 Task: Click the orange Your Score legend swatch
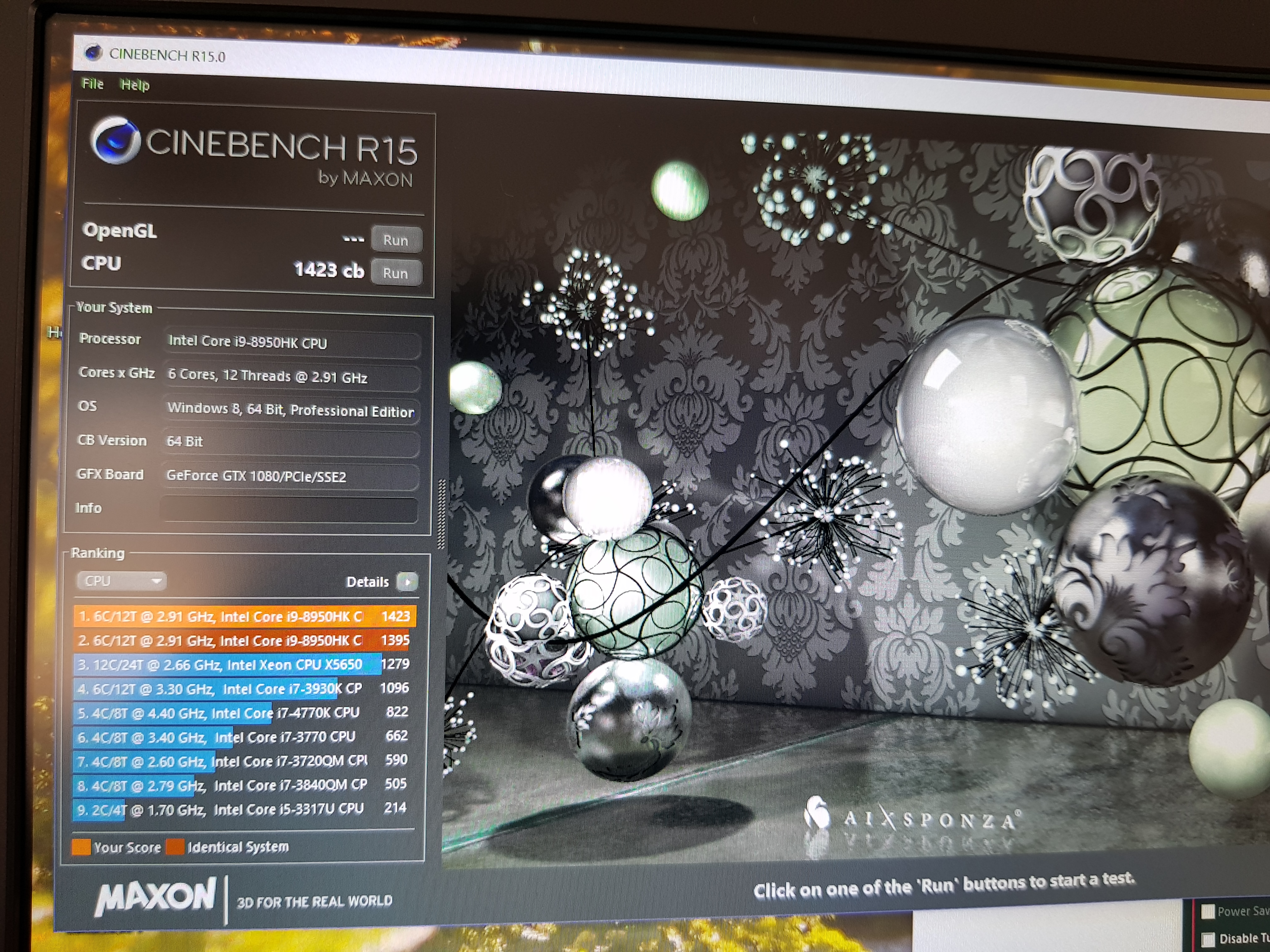(x=81, y=847)
